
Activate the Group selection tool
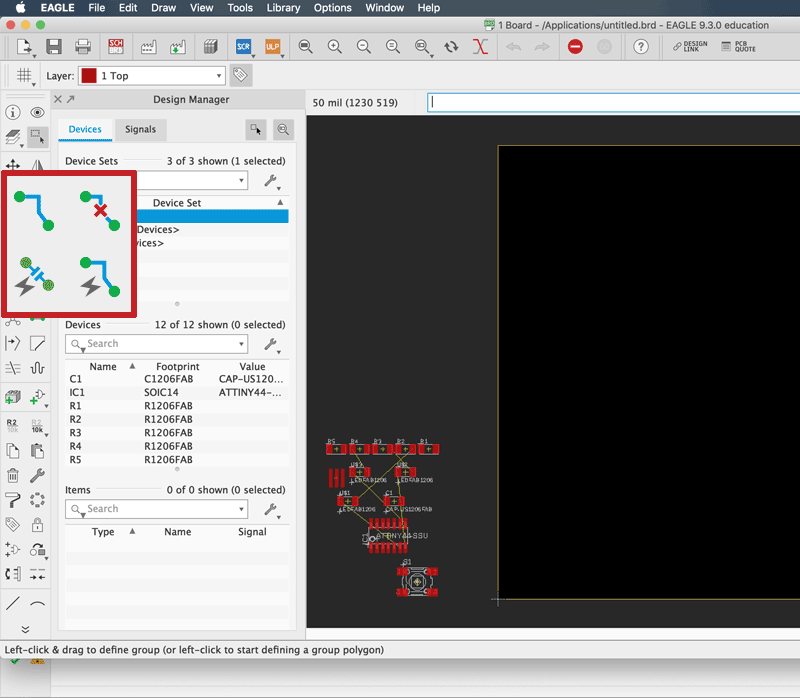37,137
